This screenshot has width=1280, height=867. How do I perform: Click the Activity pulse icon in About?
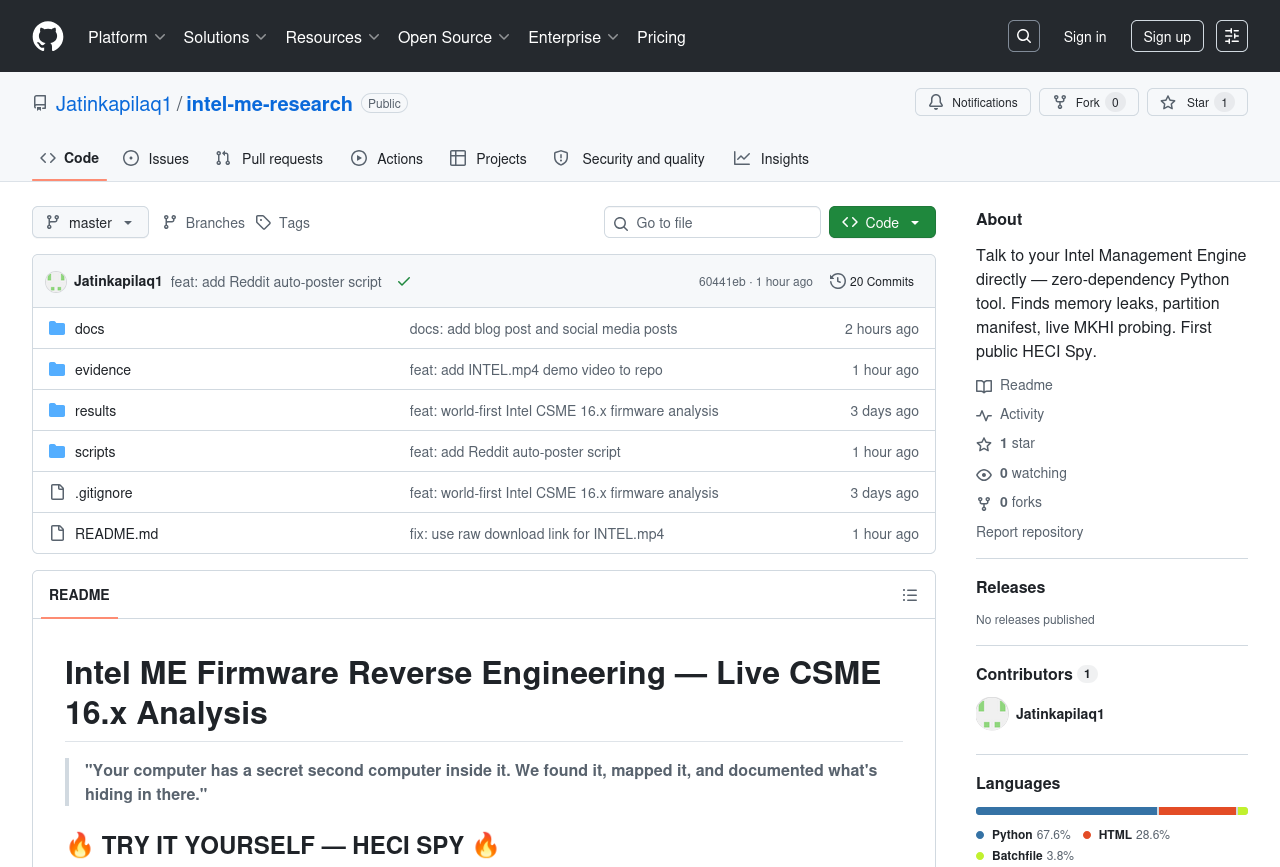(x=984, y=415)
